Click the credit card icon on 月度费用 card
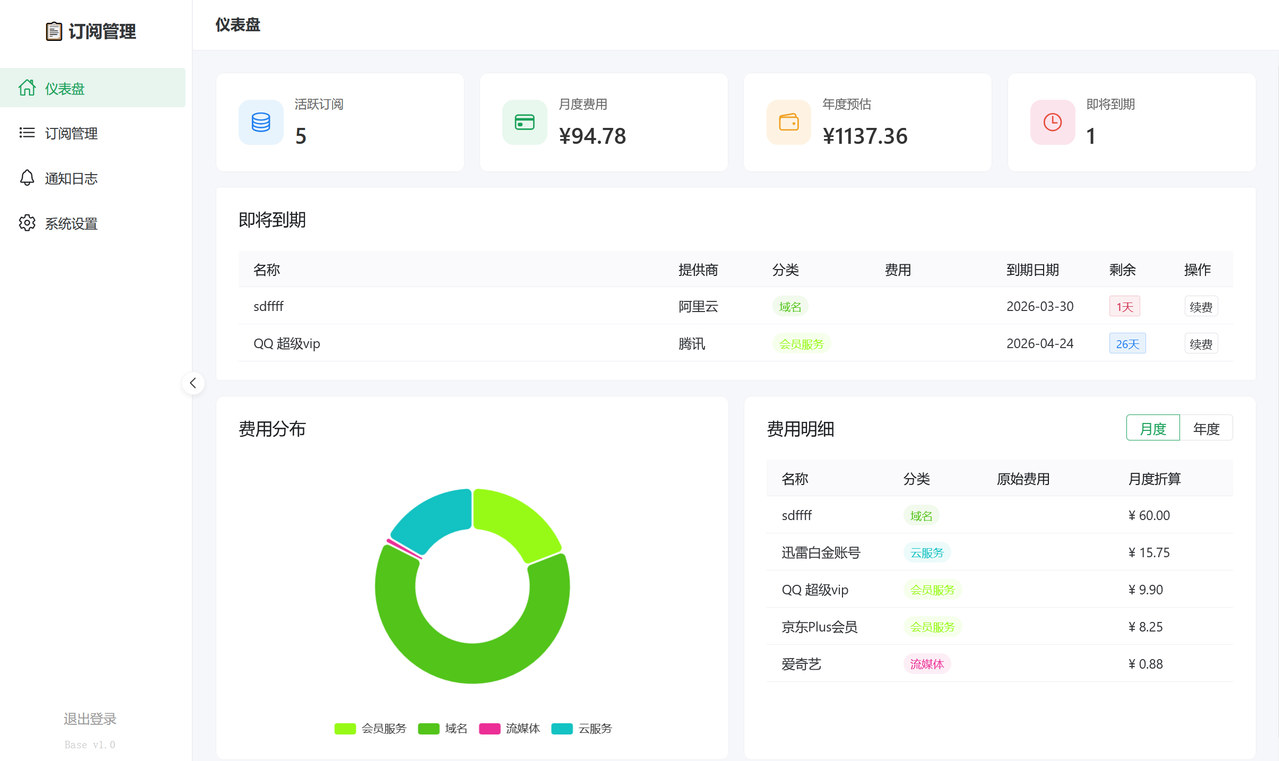 pos(525,122)
